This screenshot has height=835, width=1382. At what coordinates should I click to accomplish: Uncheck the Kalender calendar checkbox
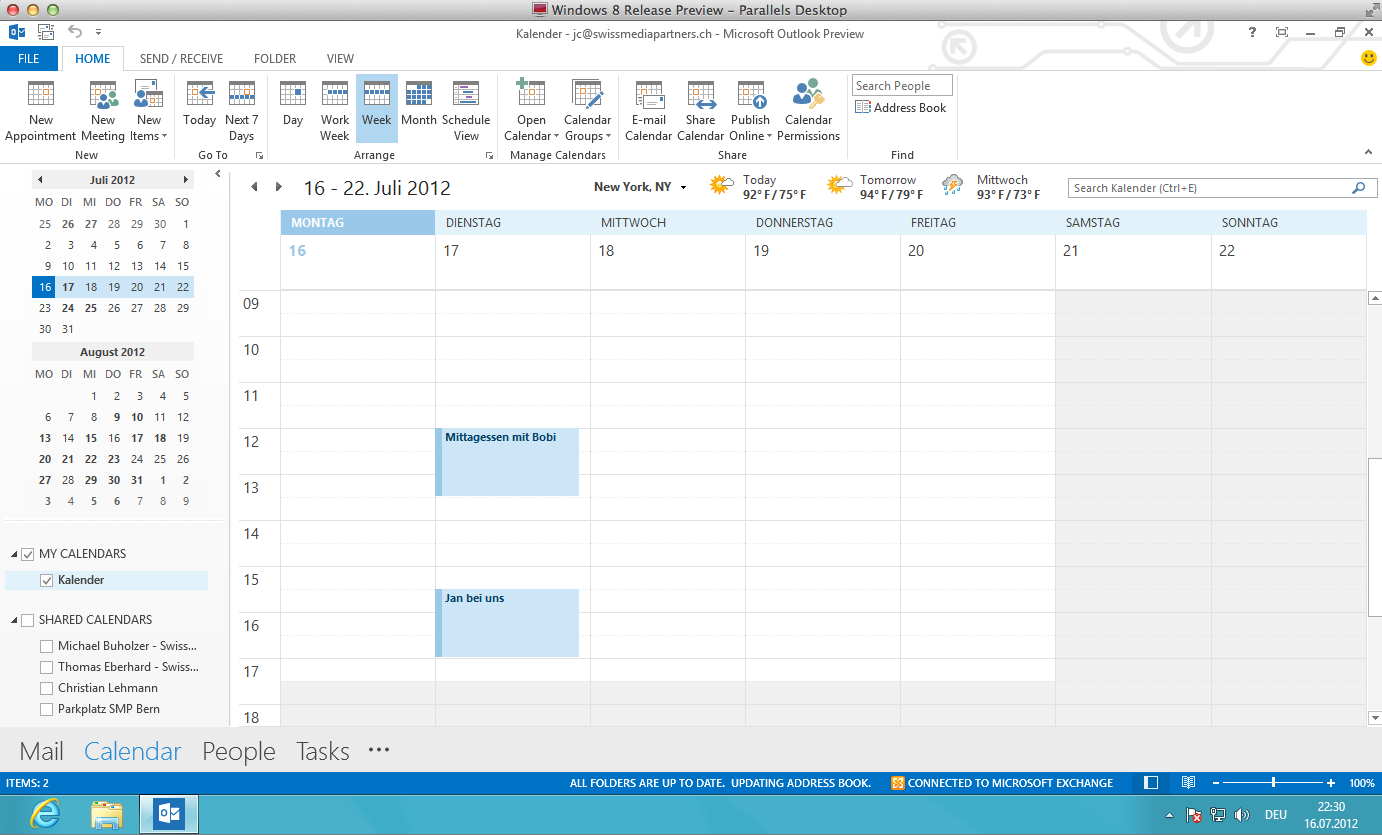pyautogui.click(x=46, y=580)
